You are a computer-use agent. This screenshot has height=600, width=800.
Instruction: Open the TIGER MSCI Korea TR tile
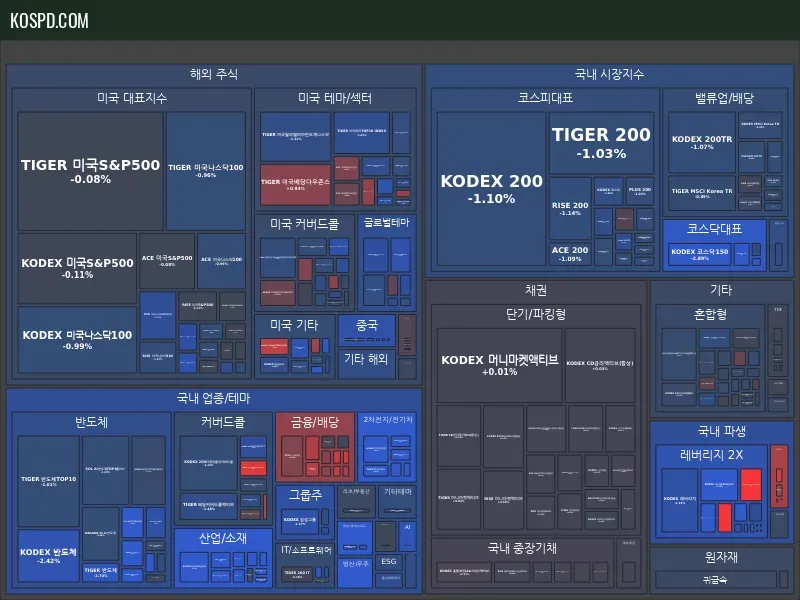[702, 193]
